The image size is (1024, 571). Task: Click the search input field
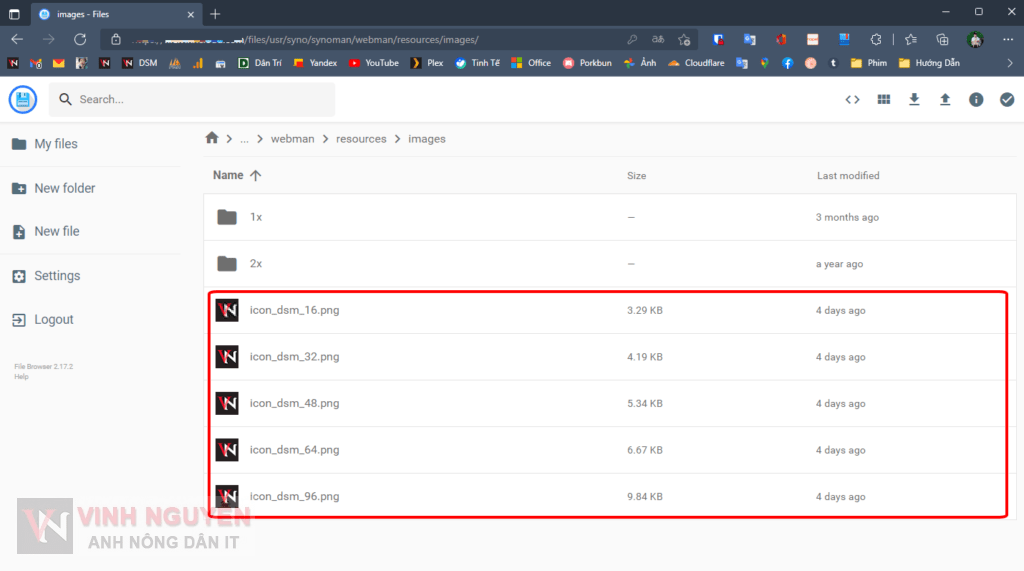200,100
